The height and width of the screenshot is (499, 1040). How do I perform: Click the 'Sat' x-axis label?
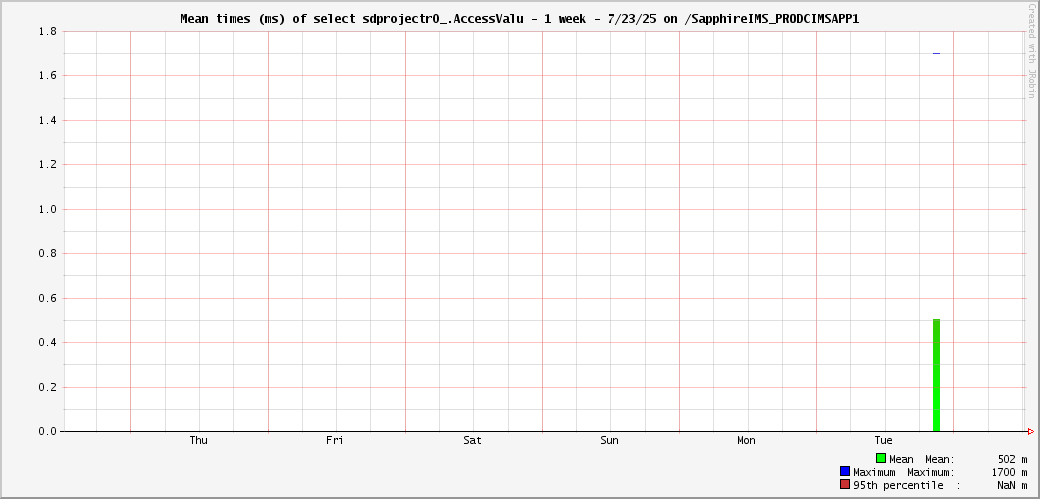click(473, 440)
